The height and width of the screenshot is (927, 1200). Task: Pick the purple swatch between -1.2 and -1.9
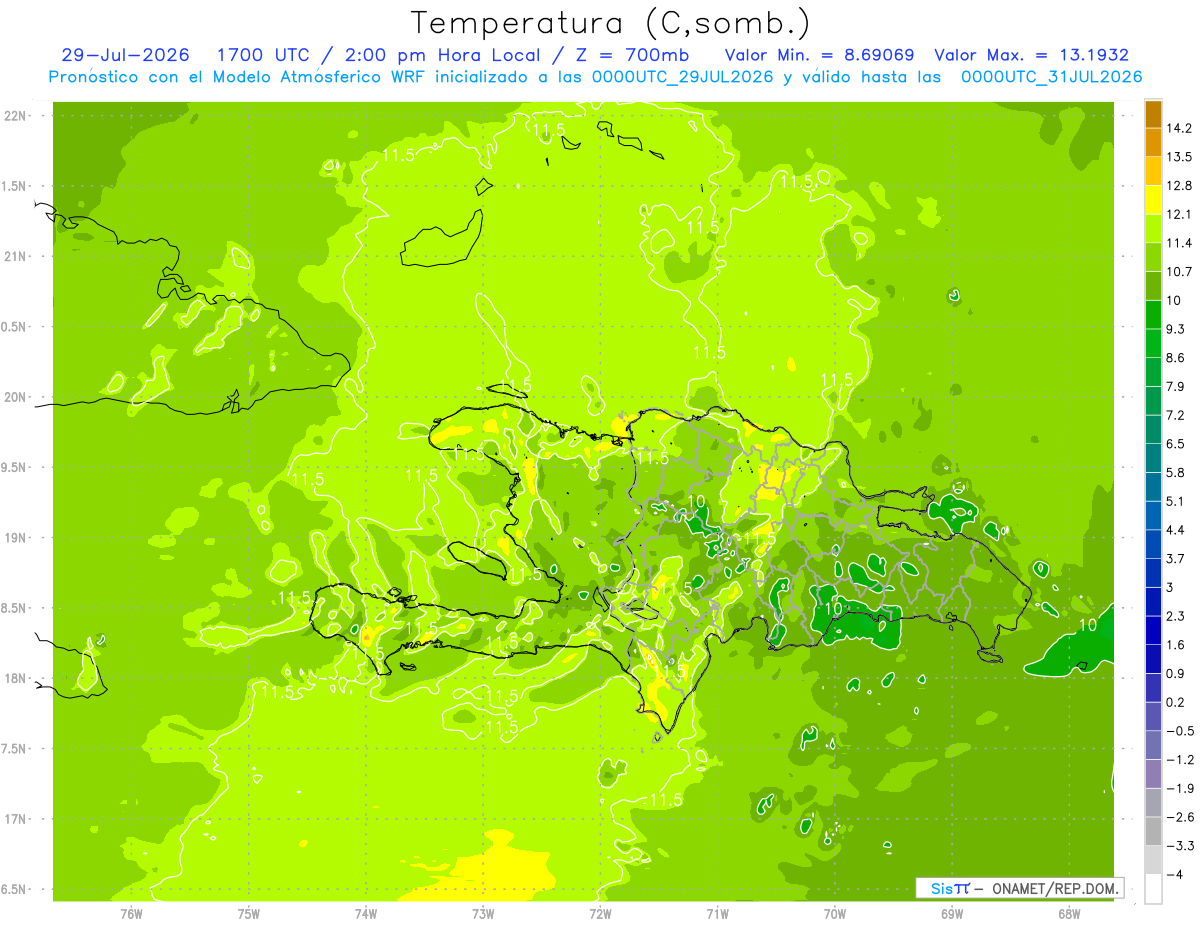click(x=1153, y=773)
